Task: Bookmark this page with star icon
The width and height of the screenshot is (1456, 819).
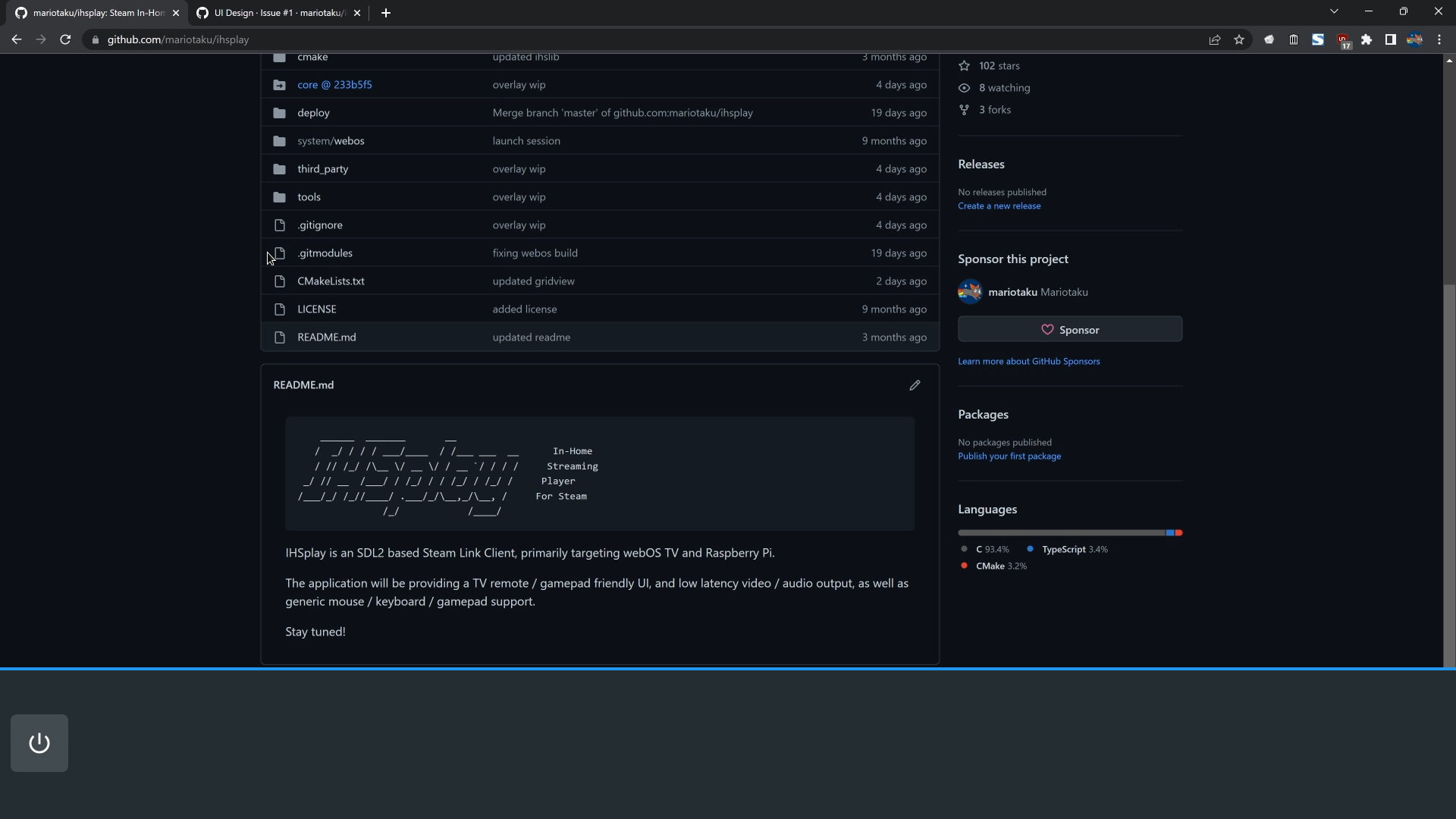Action: tap(1239, 39)
